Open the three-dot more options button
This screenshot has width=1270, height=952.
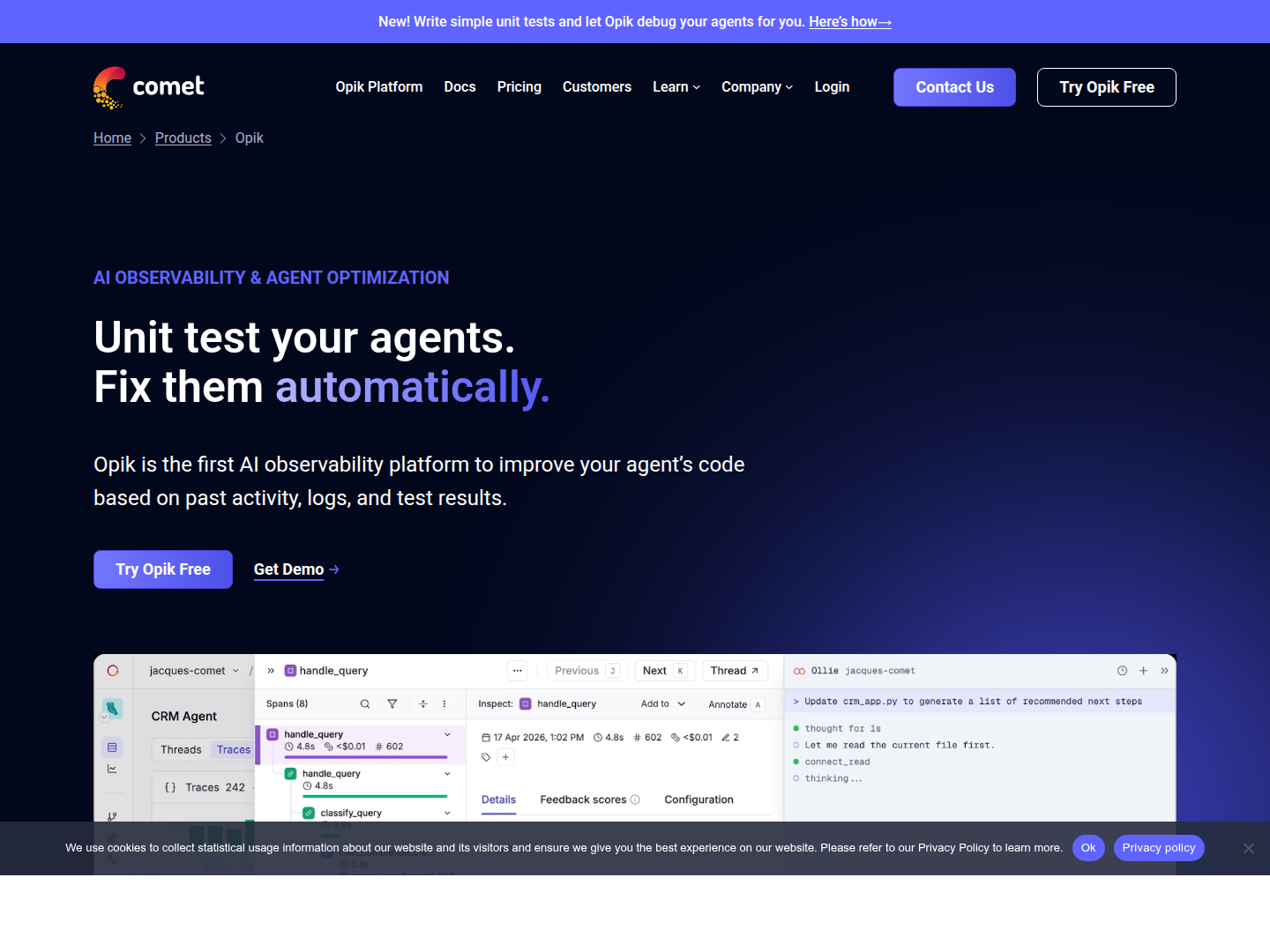tap(518, 671)
